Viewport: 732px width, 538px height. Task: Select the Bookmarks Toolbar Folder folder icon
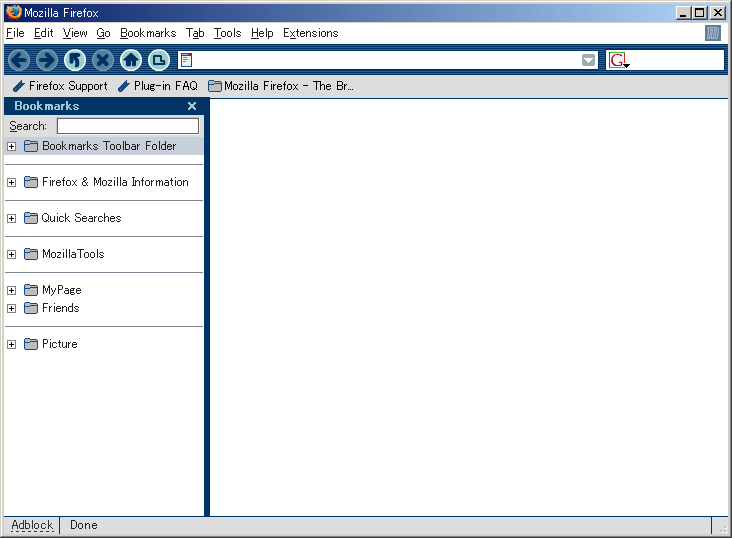pos(31,146)
